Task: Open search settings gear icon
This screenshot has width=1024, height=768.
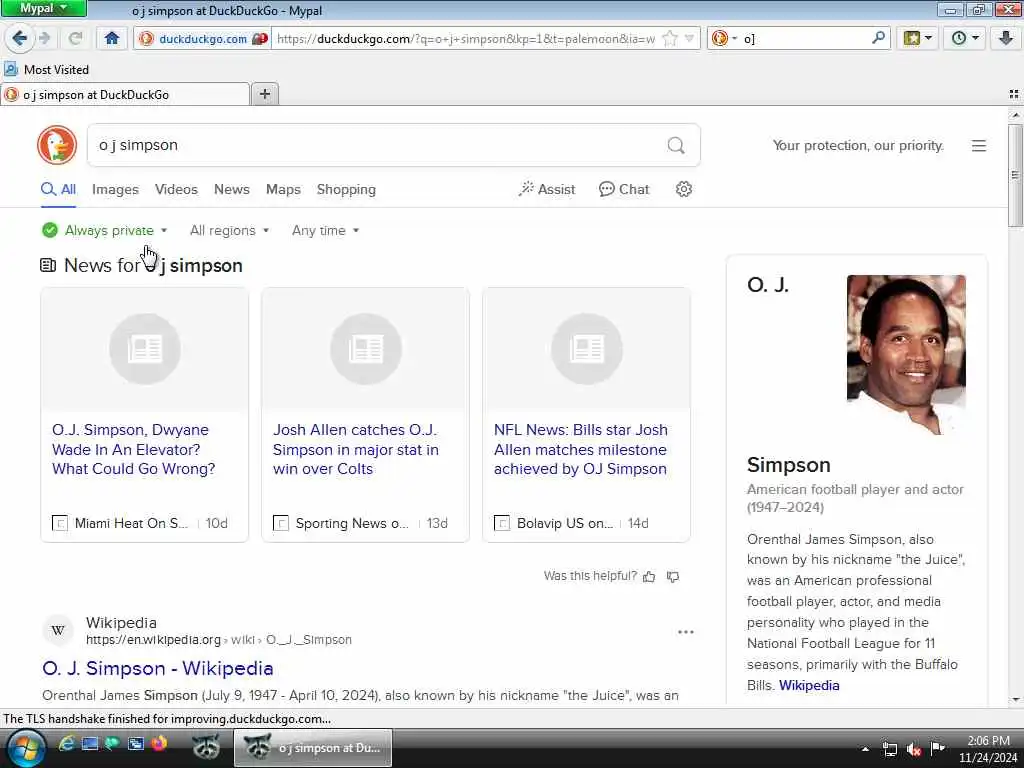Action: tap(684, 189)
